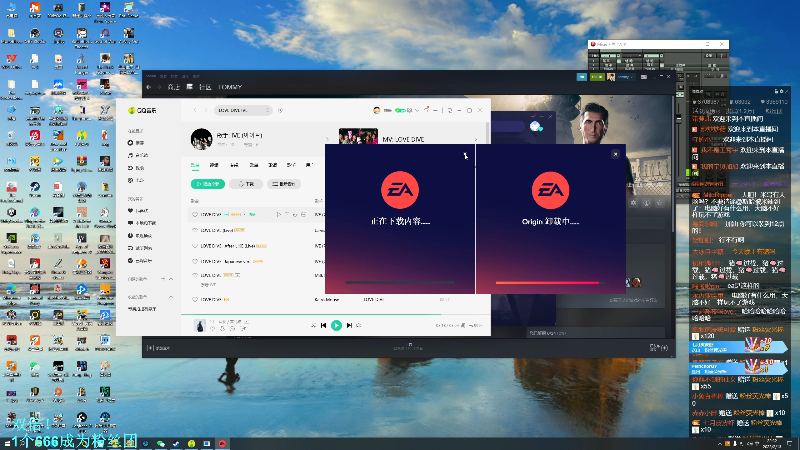Favorite the last LOVE DIVE row
The height and width of the screenshot is (450, 800).
coord(194,299)
